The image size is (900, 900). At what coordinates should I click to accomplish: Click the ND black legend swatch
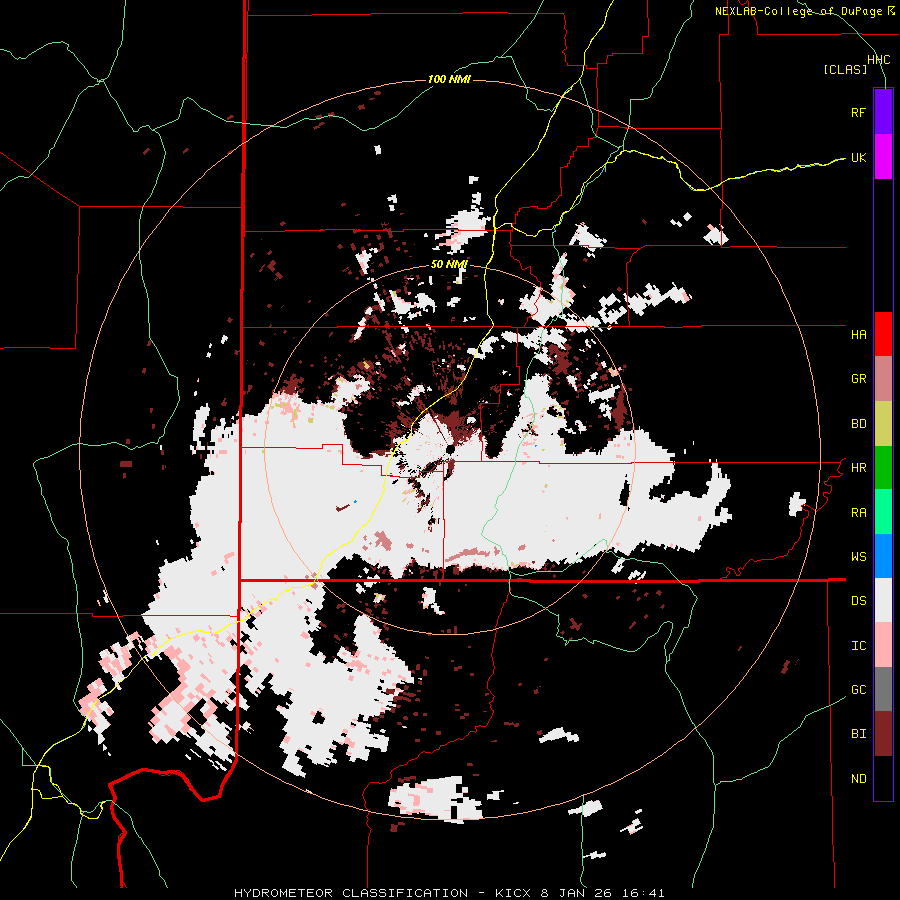[x=883, y=778]
